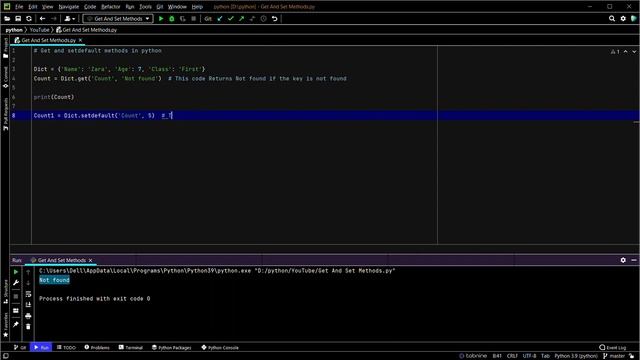Open IDE settings via the top-right gear icon

point(623,19)
